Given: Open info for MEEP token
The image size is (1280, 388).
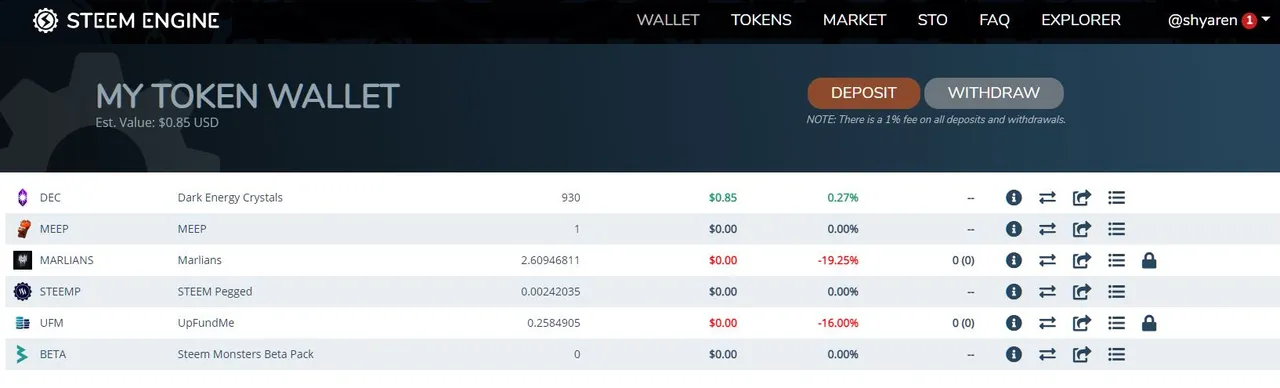Looking at the screenshot, I should pyautogui.click(x=1013, y=229).
